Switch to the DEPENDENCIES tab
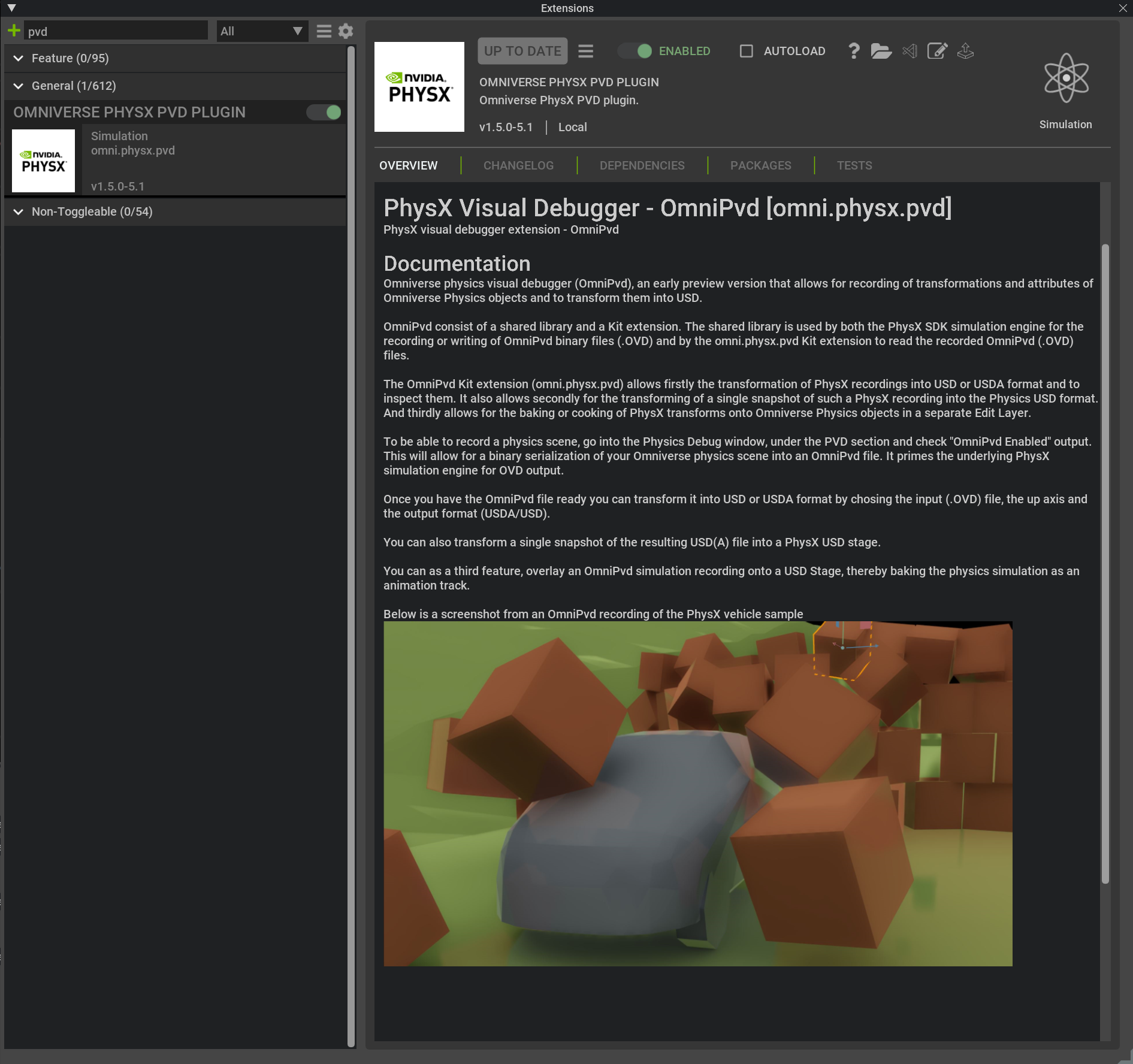 (642, 165)
